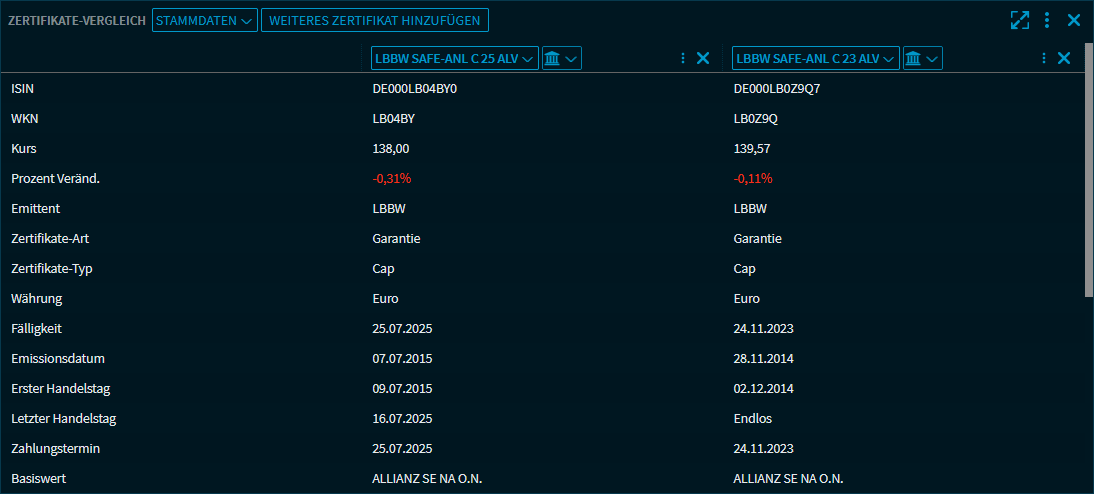Click the Endlos last trading day value
Image resolution: width=1094 pixels, height=494 pixels.
[753, 418]
